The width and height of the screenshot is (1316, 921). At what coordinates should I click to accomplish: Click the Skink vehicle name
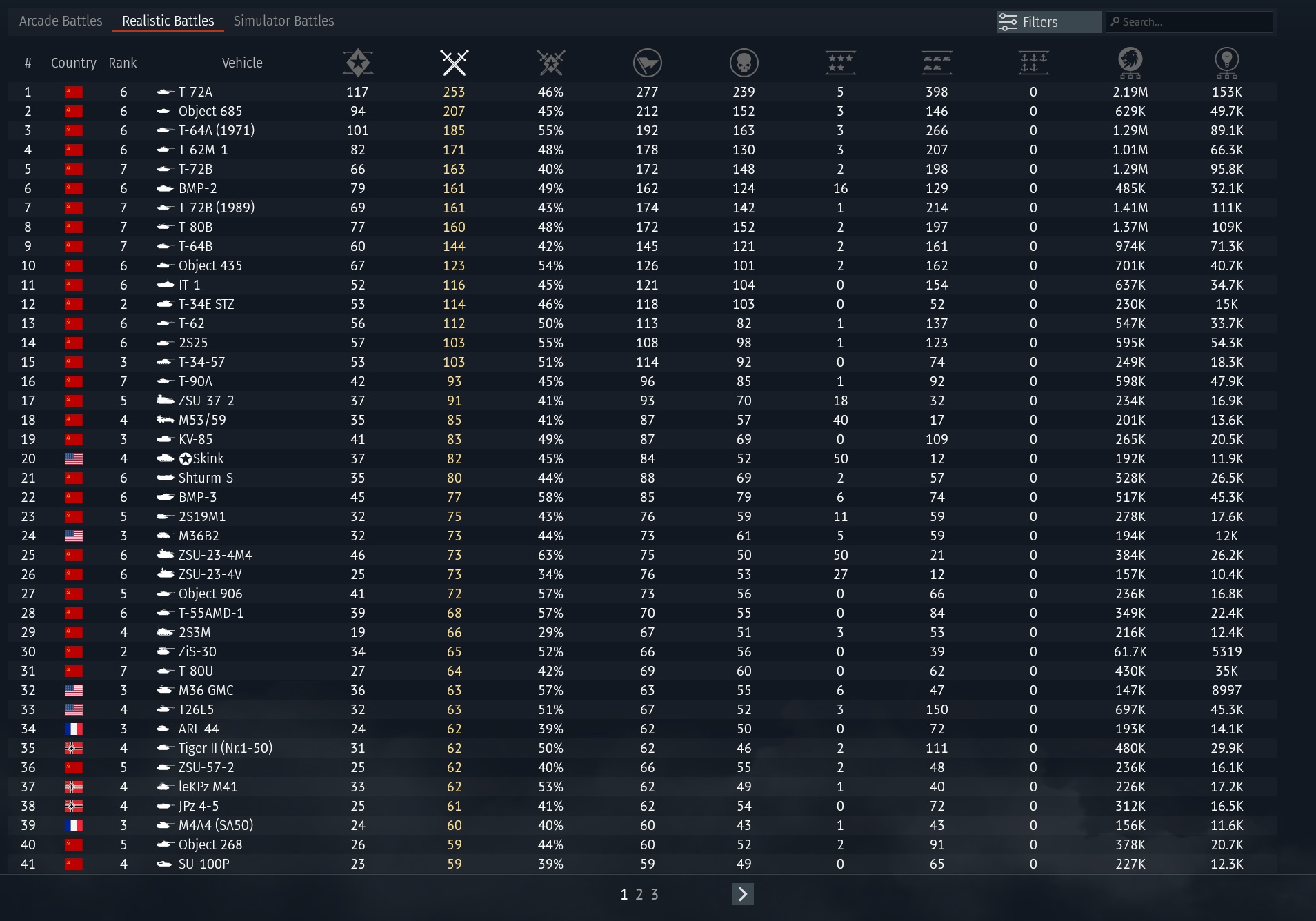pyautogui.click(x=201, y=458)
